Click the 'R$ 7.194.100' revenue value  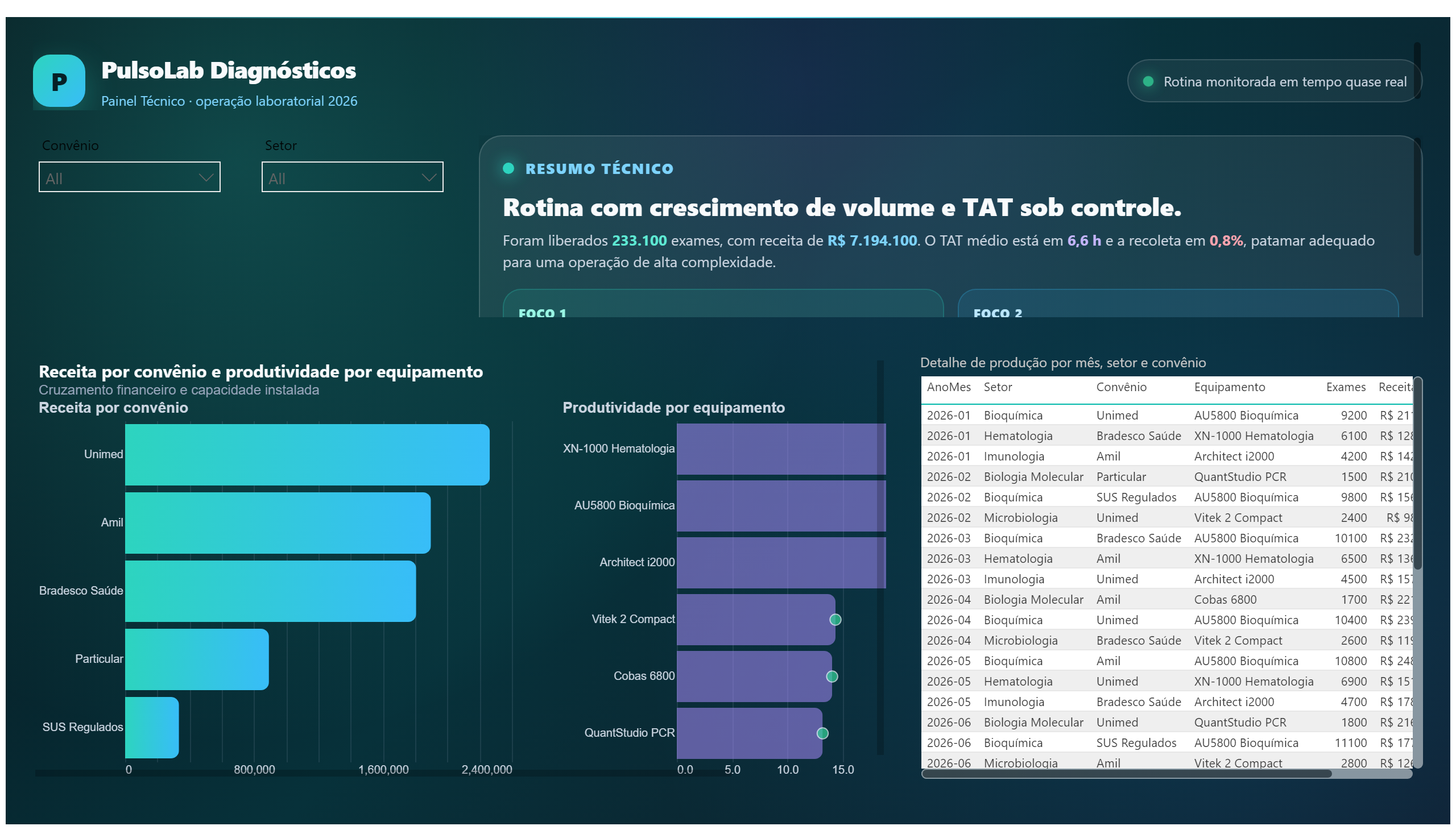pos(872,240)
